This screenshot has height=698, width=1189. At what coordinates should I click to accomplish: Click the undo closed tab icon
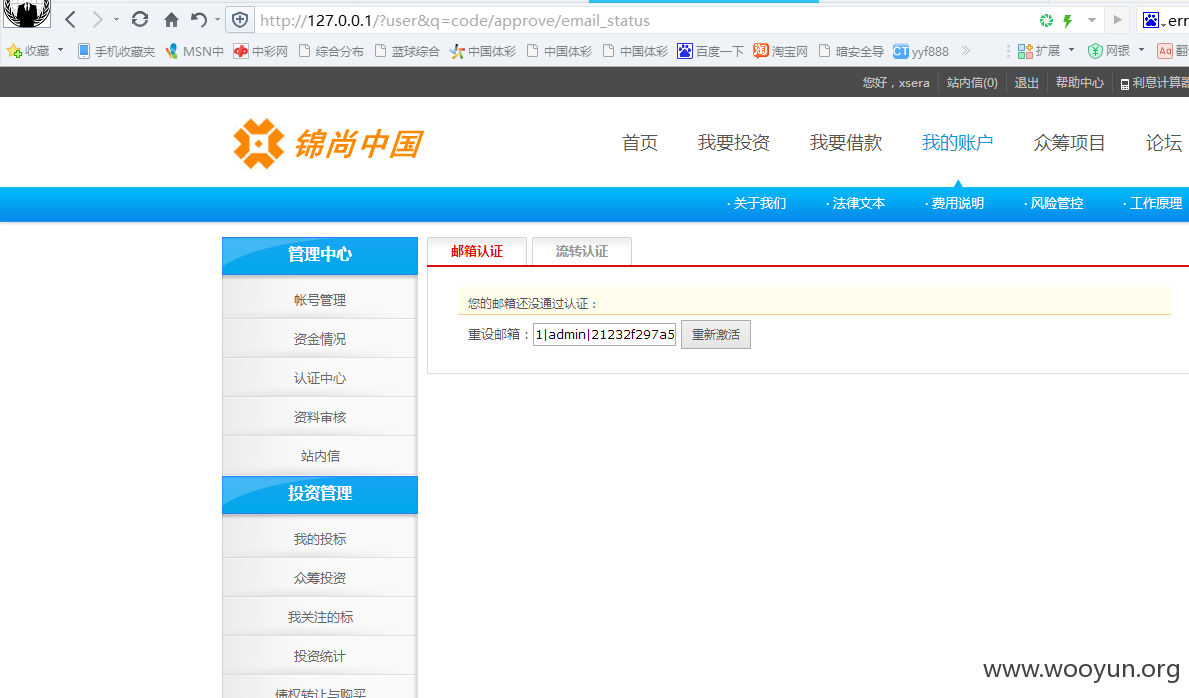[x=199, y=20]
